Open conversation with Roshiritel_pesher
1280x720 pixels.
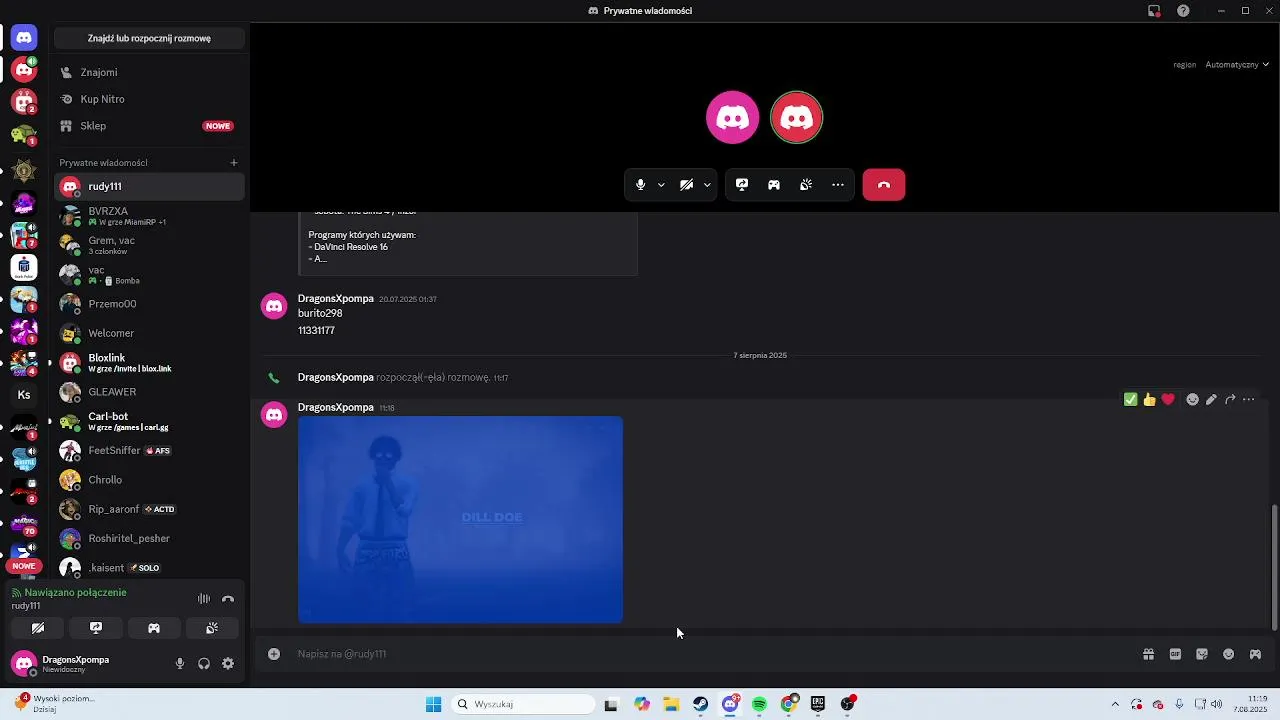149,538
